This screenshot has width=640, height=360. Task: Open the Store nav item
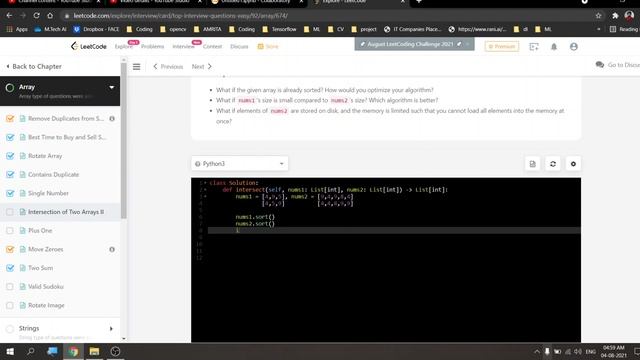point(268,47)
